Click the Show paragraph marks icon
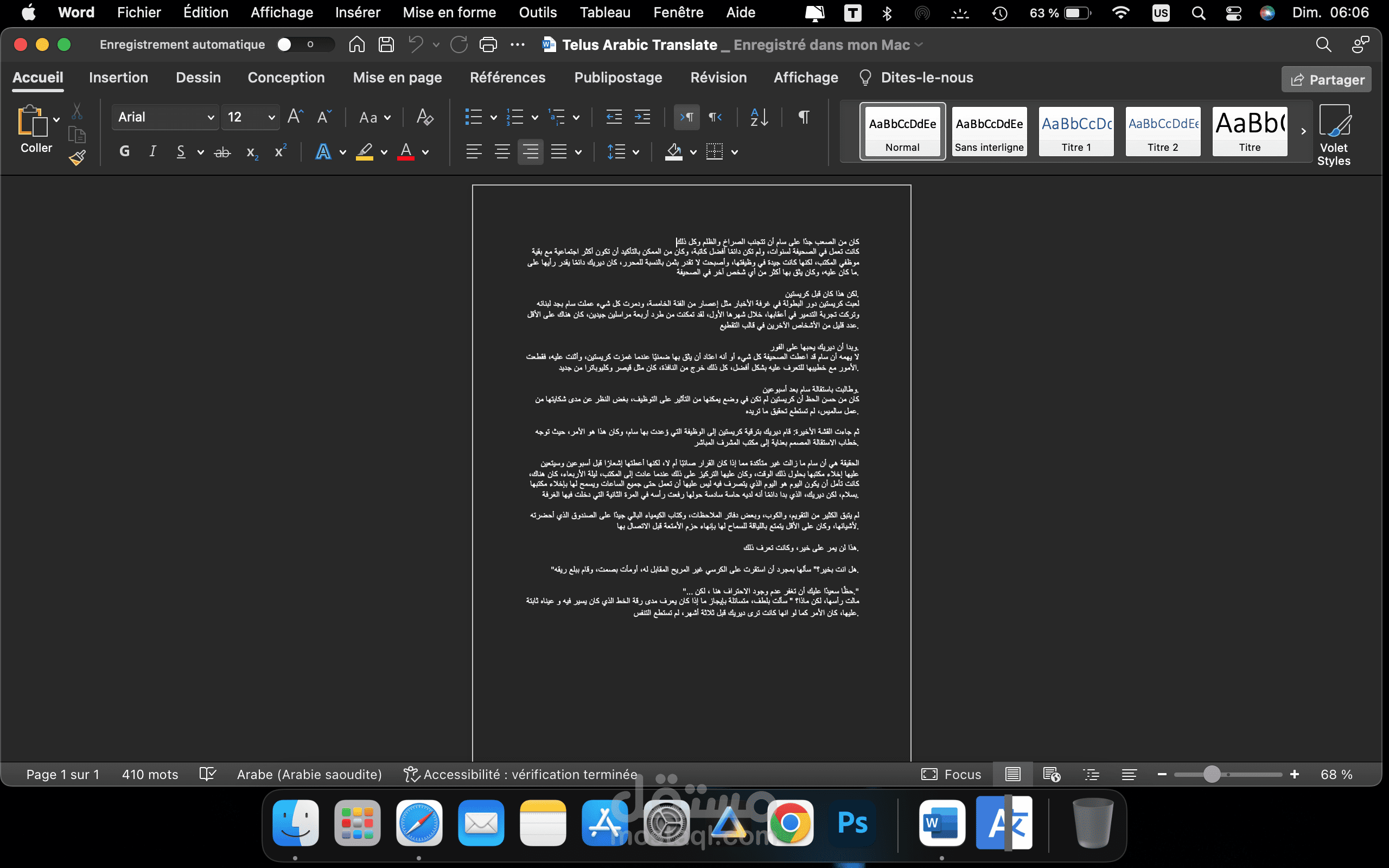The width and height of the screenshot is (1389, 868). click(804, 117)
